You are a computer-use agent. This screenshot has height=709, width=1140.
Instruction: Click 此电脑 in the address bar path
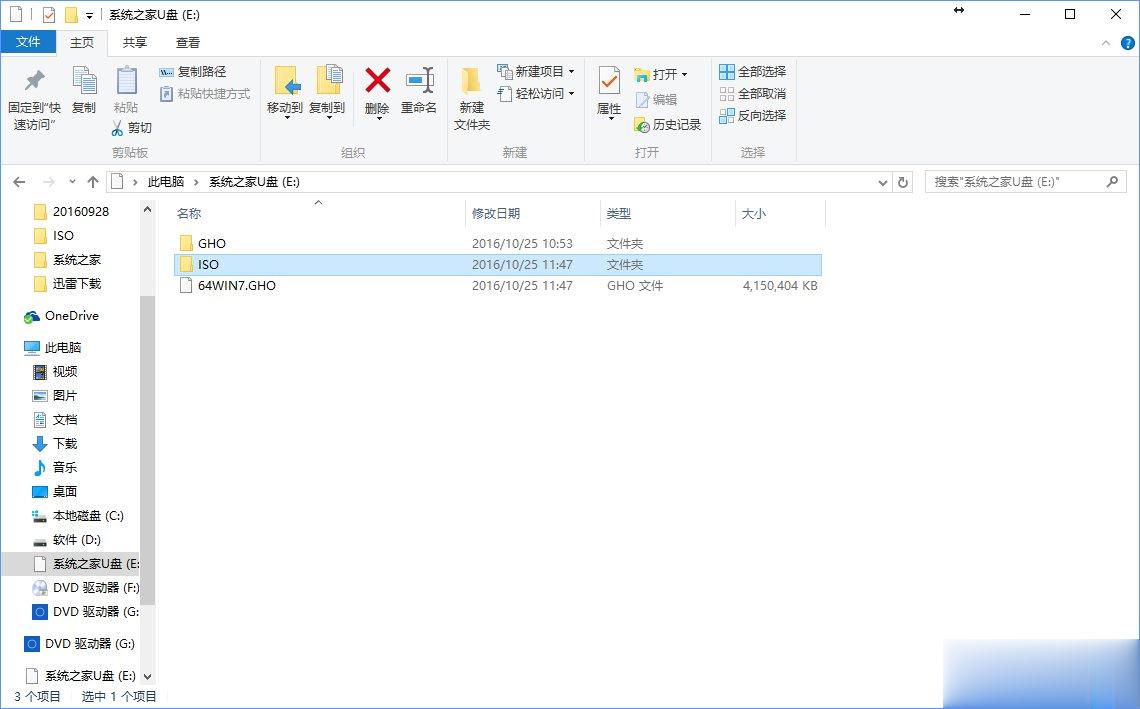tap(166, 182)
